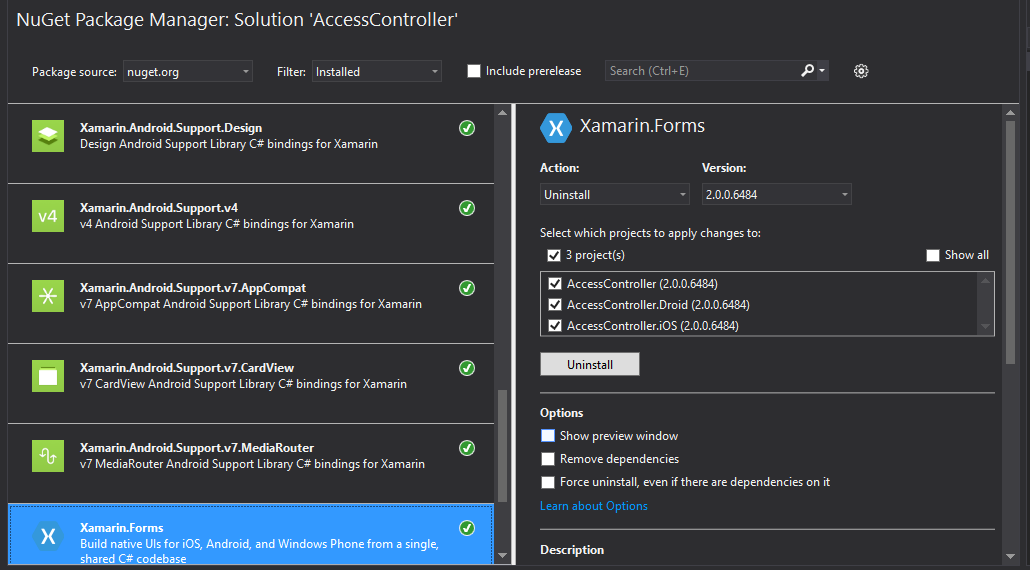Screen dimensions: 1030x570
Task: Open the Action Uninstall dropdown
Action: (x=614, y=194)
